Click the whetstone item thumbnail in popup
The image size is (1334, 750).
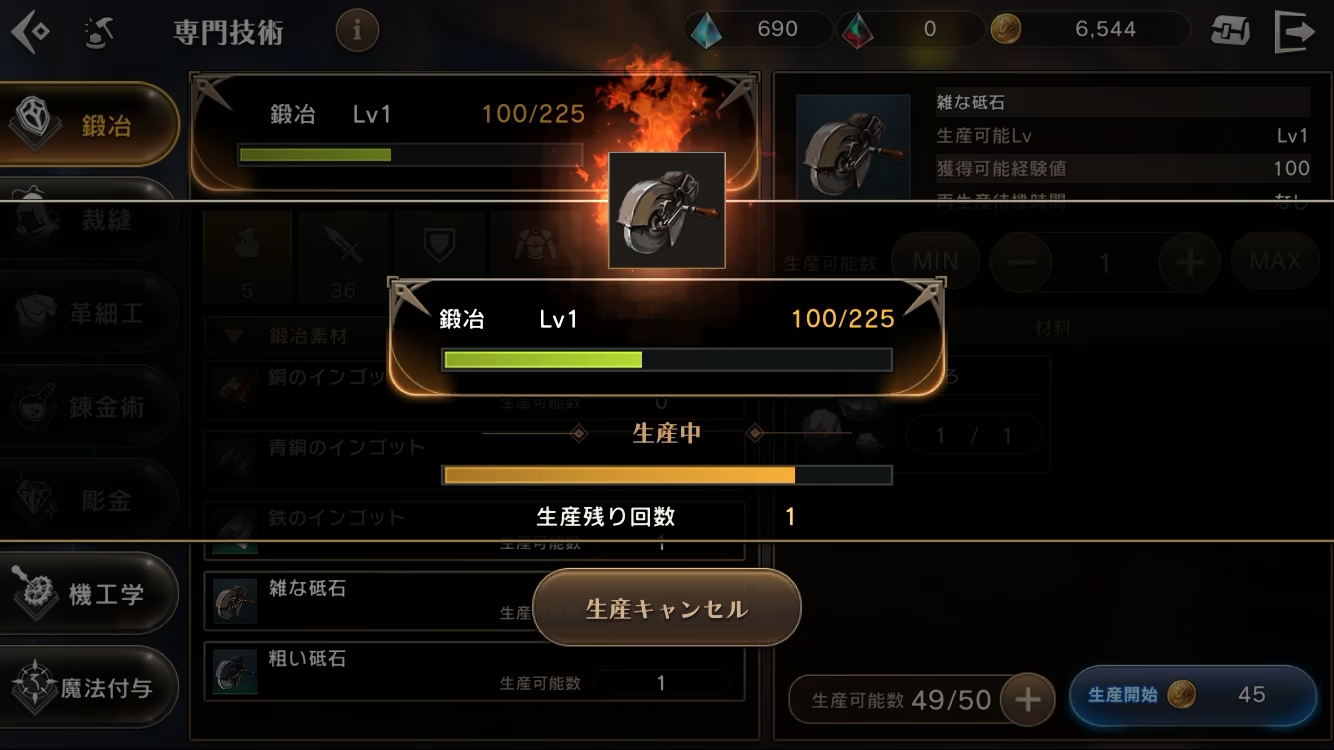[x=667, y=211]
